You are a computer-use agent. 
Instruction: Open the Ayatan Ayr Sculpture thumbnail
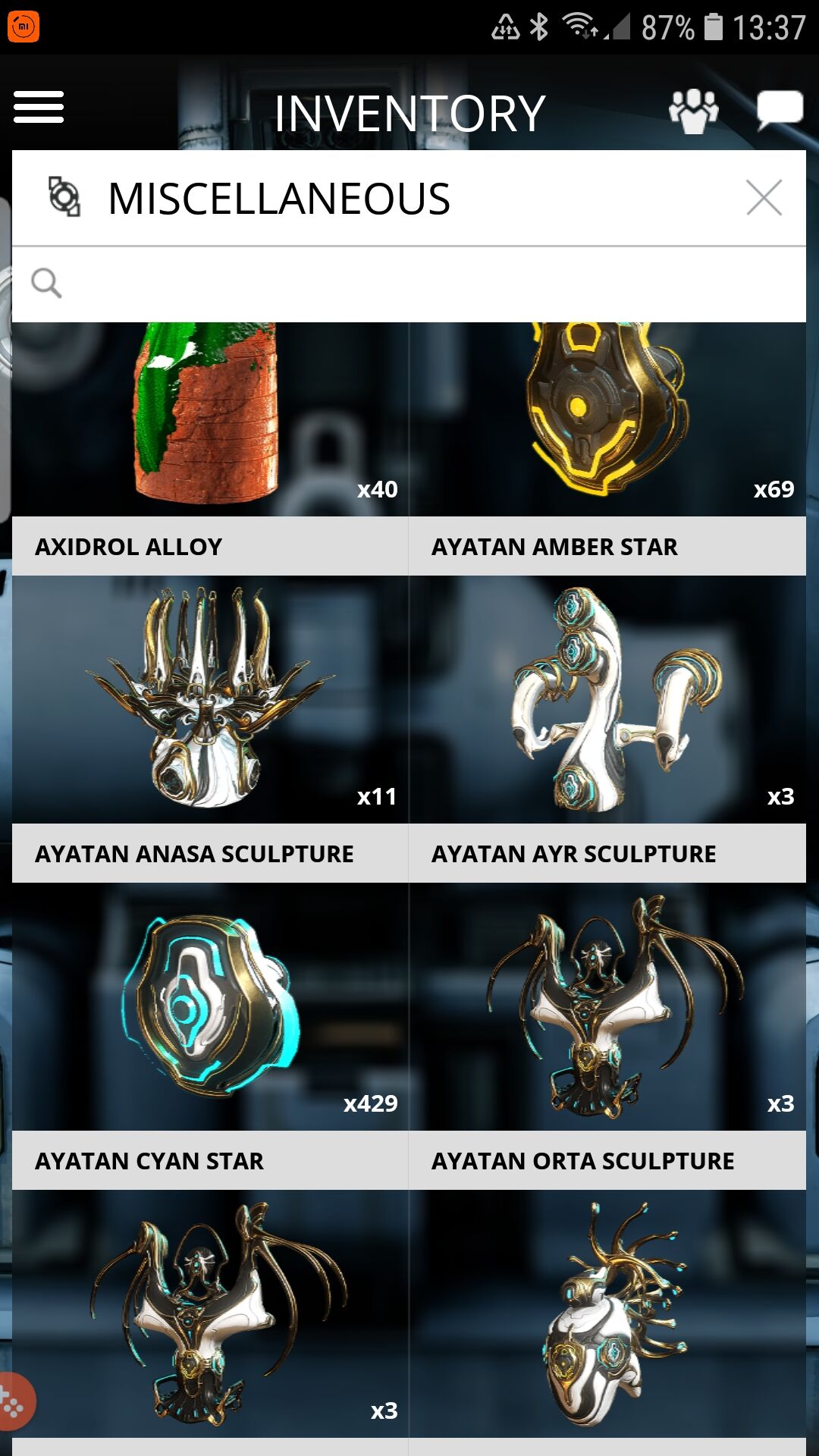coord(607,699)
